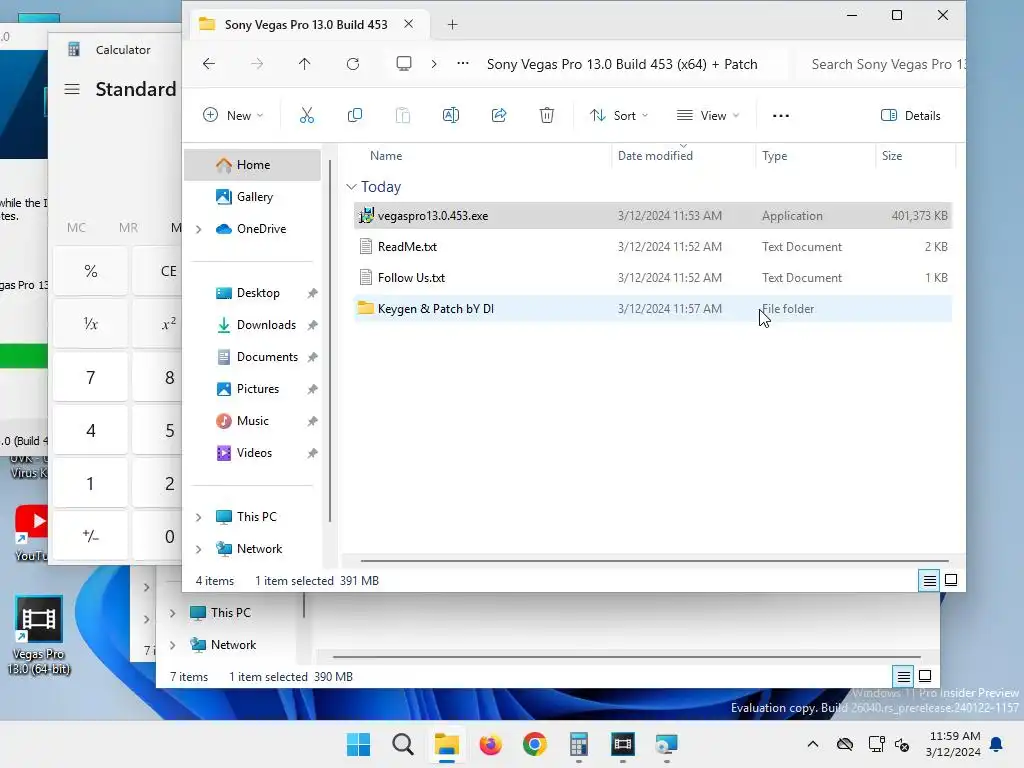Refresh the folder view

(x=353, y=63)
